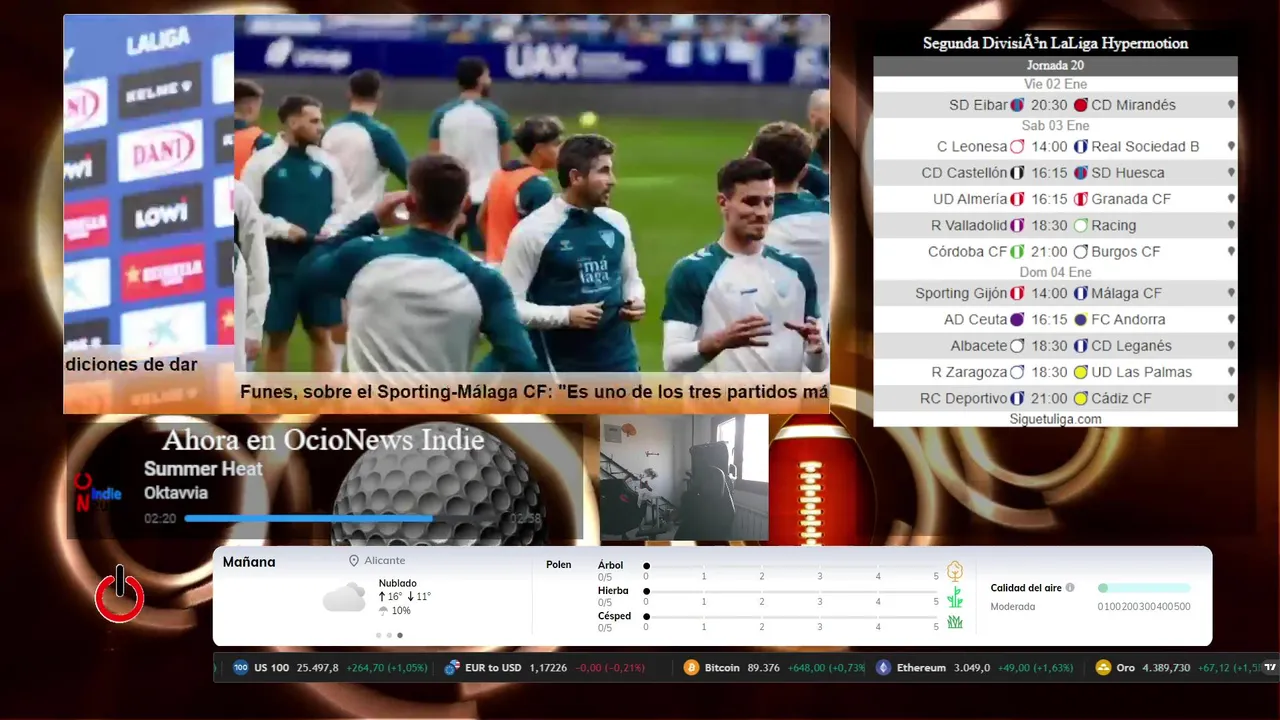Click the Real Sociedad B team name
This screenshot has width=1280, height=720.
(1145, 147)
